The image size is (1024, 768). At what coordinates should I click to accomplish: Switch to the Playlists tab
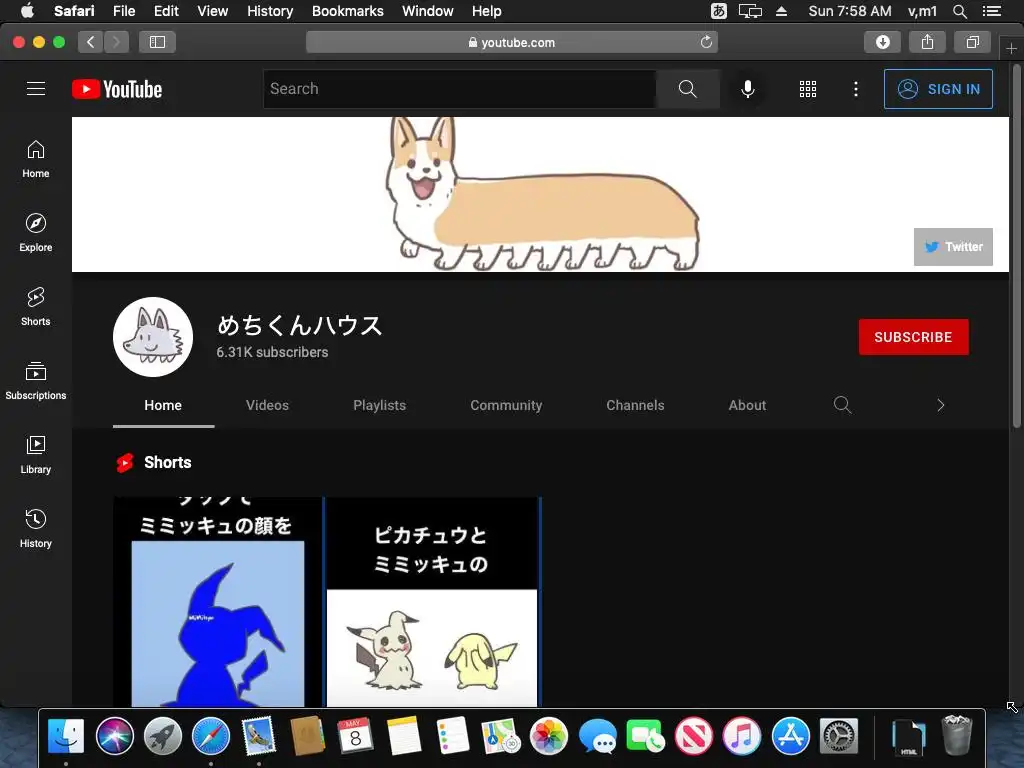pyautogui.click(x=379, y=405)
